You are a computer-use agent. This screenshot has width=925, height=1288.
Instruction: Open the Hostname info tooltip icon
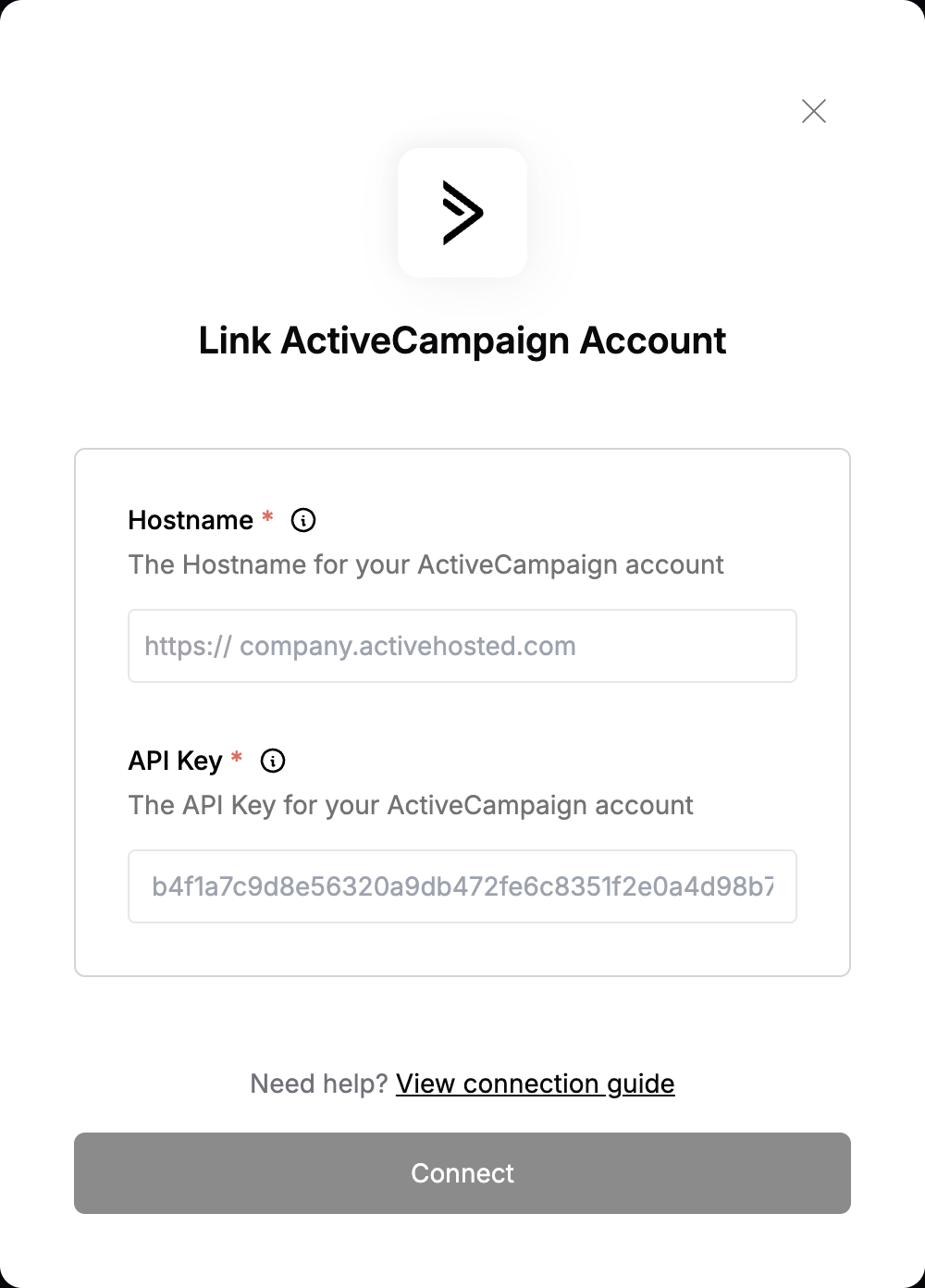(303, 520)
